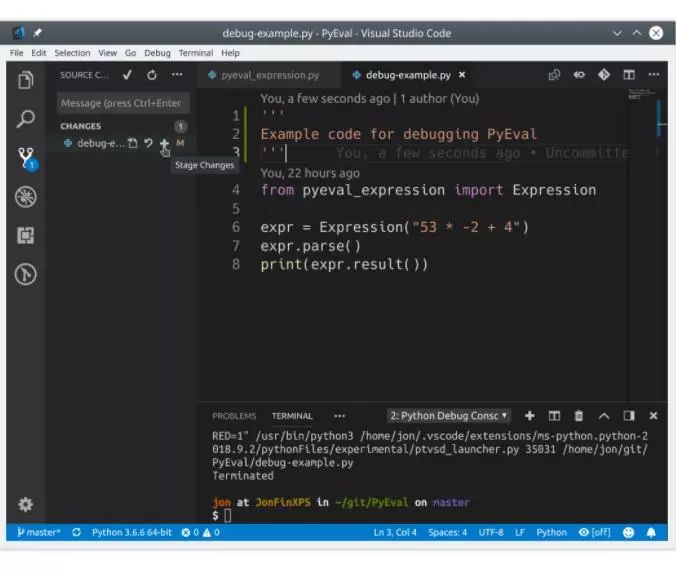Select Python 3.6.6 64-bit interpreter
The height and width of the screenshot is (570, 676).
point(131,532)
